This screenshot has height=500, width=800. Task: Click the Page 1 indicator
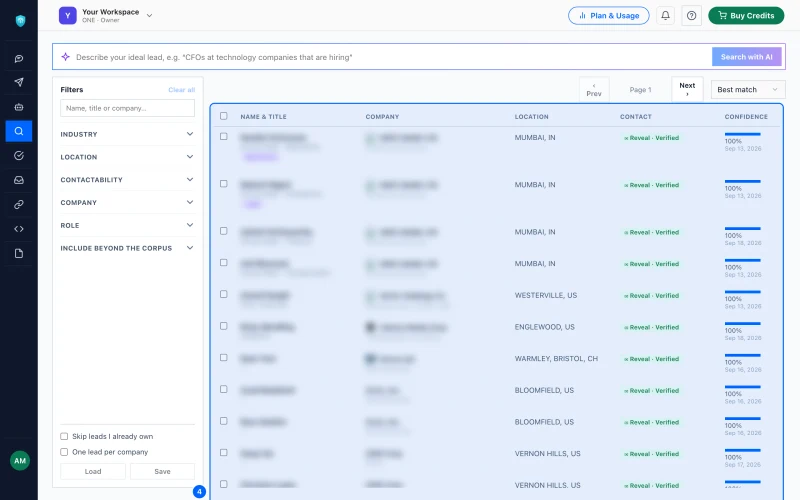coord(640,90)
